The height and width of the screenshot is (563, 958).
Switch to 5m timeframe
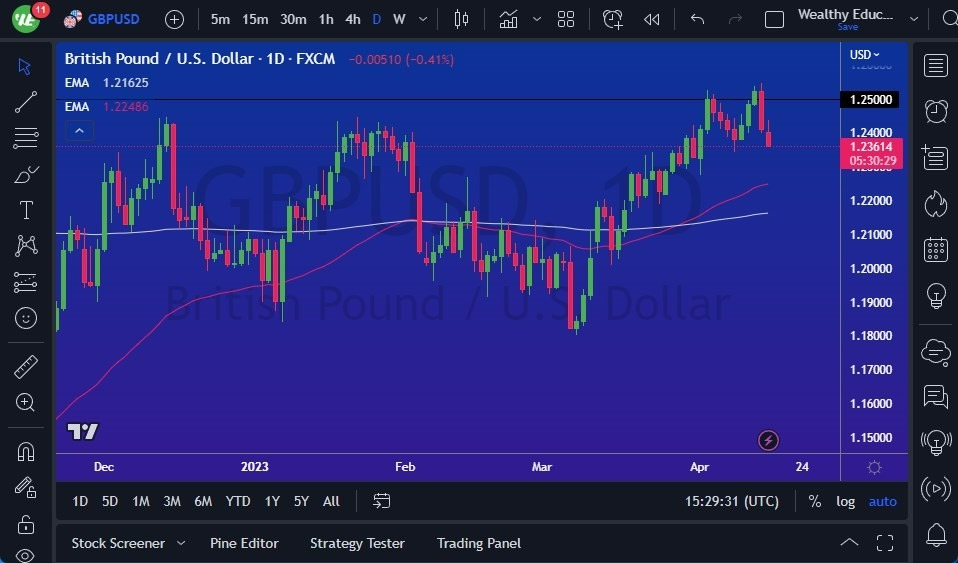point(220,20)
